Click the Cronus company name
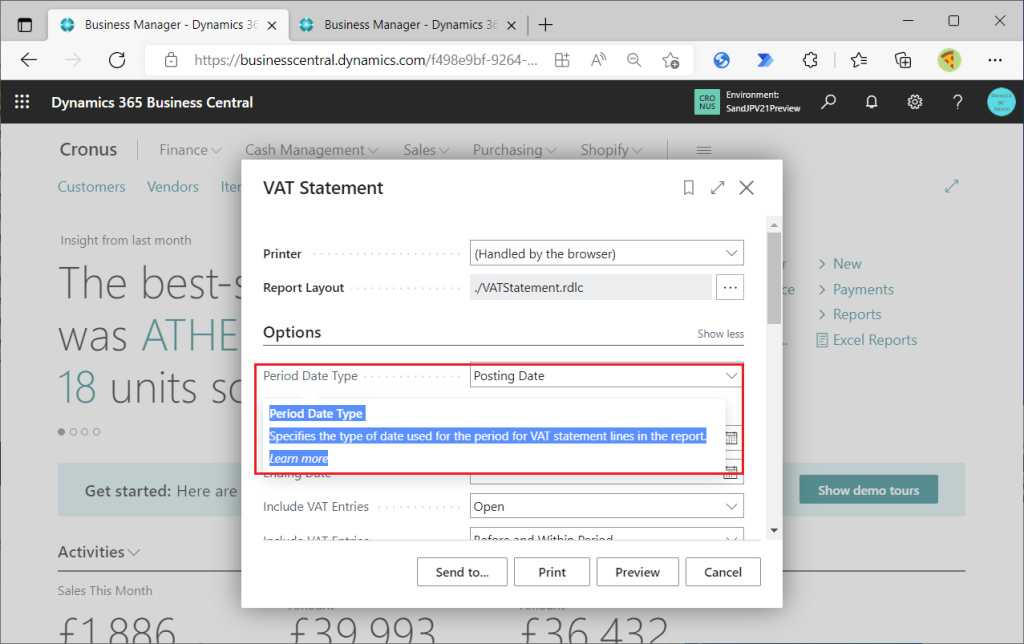Screen dimensions: 1024x644 click(x=88, y=150)
